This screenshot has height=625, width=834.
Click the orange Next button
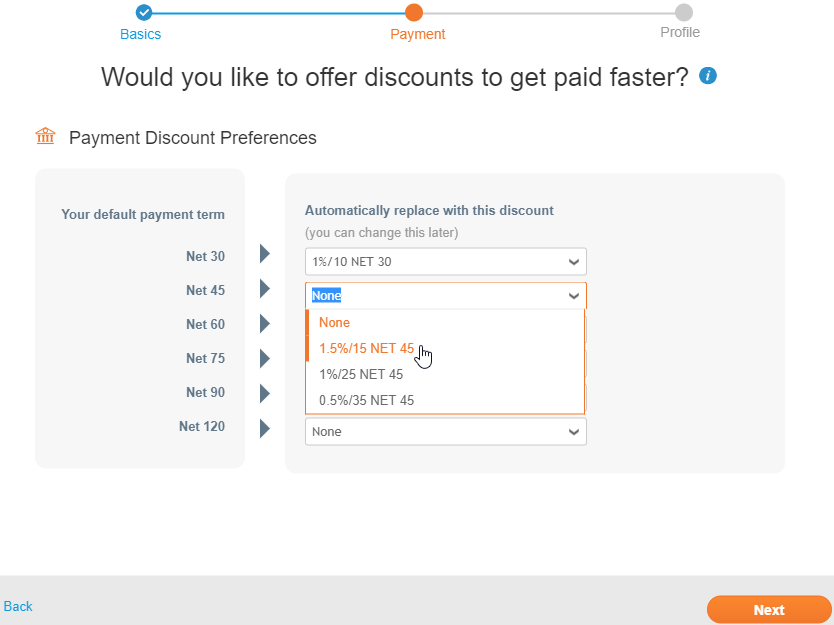click(769, 610)
